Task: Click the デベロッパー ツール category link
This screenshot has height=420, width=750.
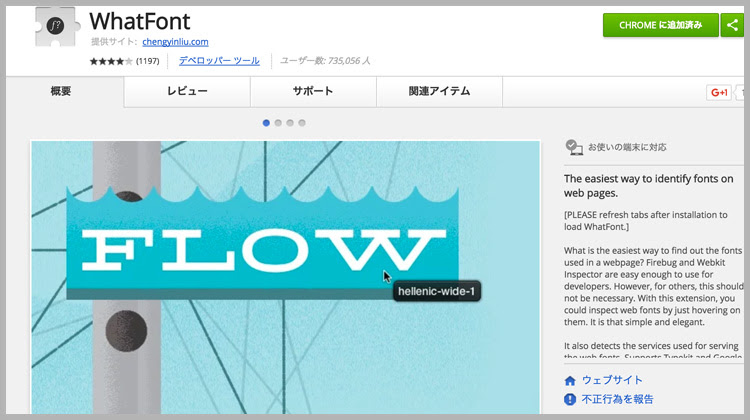Action: [219, 61]
